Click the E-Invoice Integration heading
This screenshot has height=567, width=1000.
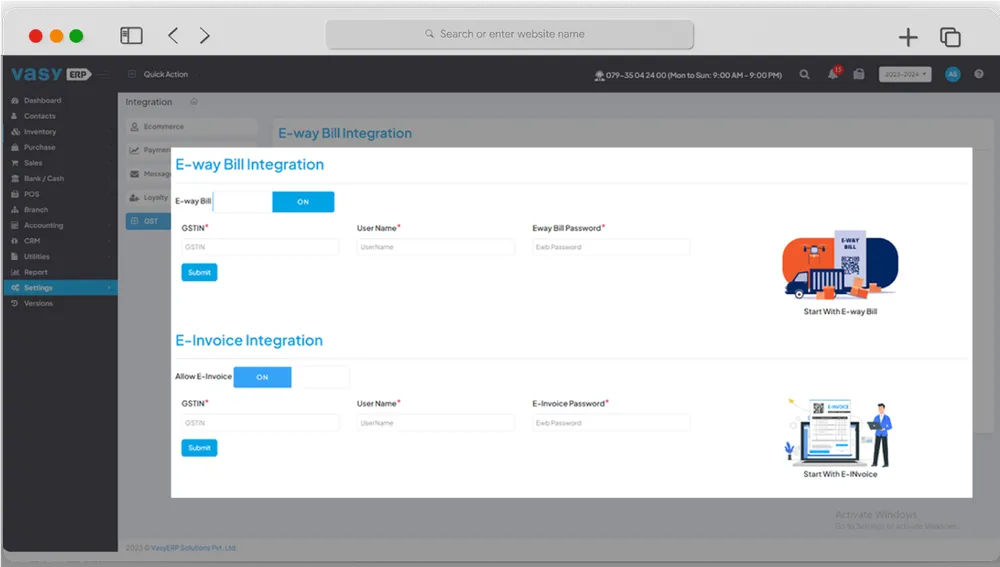[249, 341]
